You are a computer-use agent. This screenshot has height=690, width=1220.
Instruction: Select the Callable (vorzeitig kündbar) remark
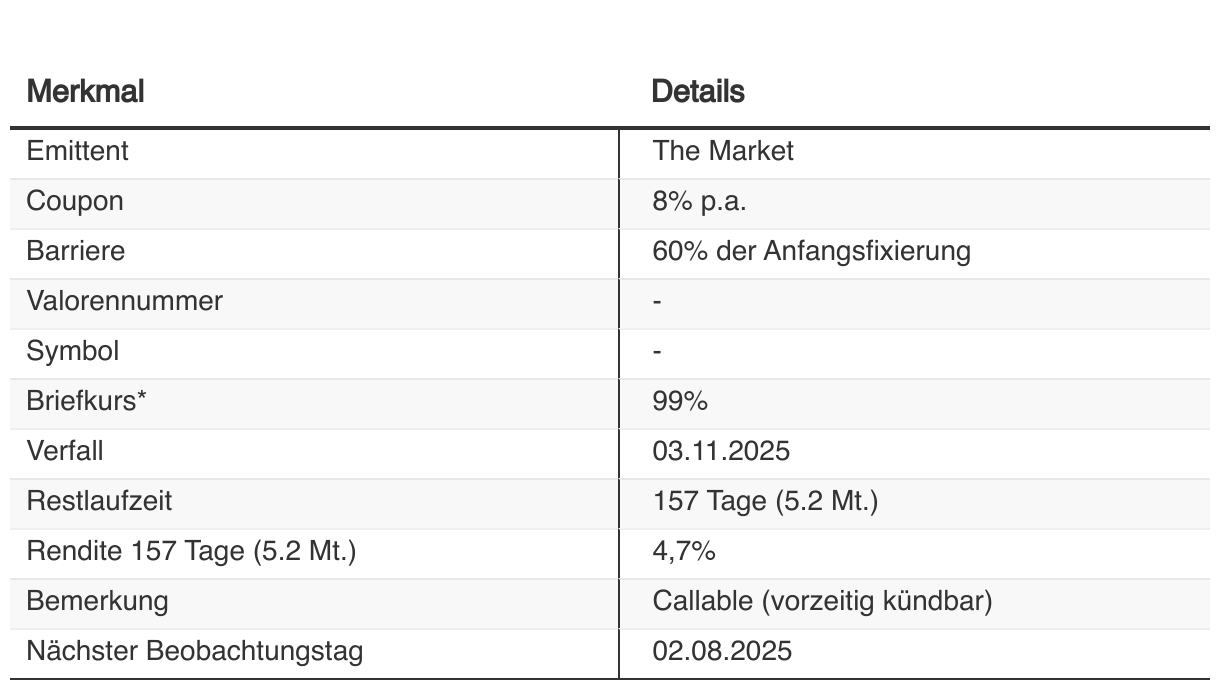822,601
